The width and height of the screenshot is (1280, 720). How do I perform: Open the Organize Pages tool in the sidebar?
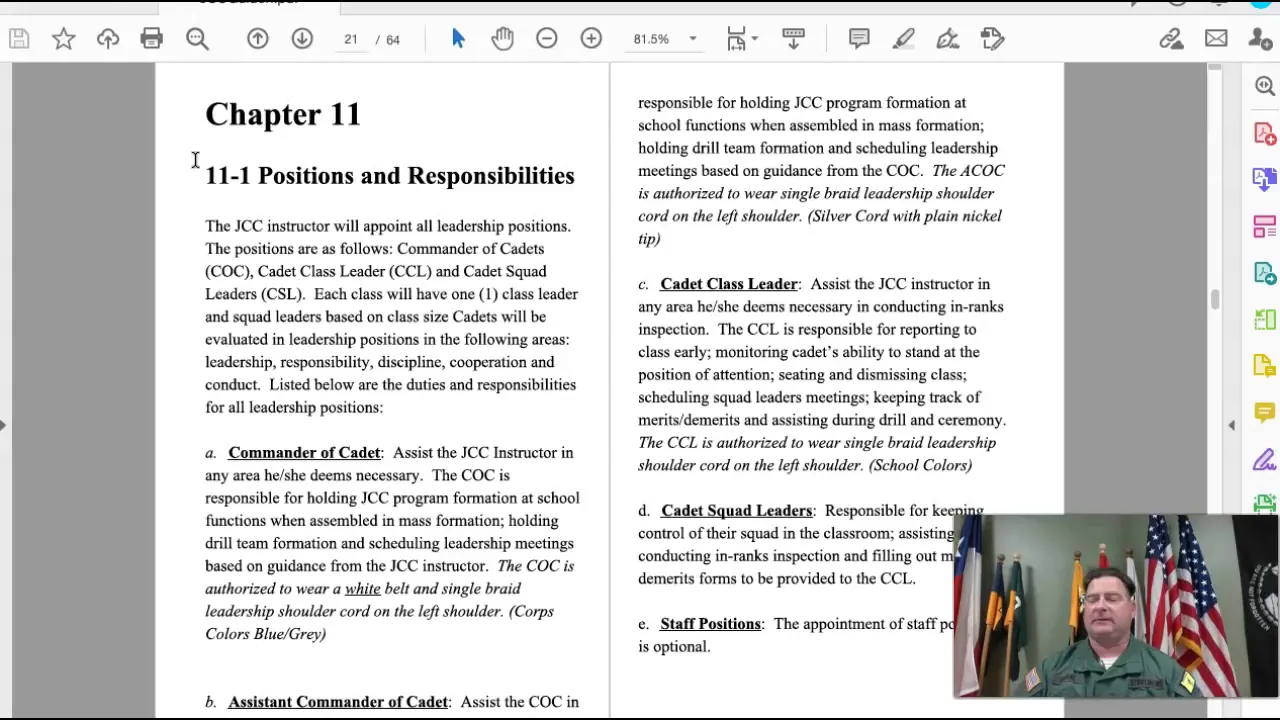tap(1265, 226)
